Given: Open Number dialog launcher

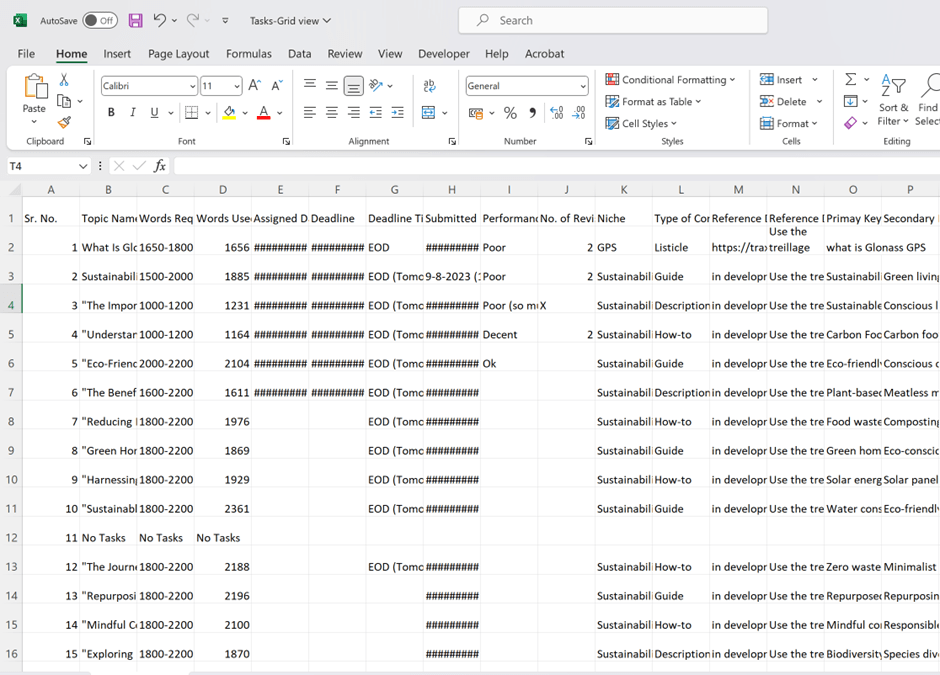Looking at the screenshot, I should 588,141.
